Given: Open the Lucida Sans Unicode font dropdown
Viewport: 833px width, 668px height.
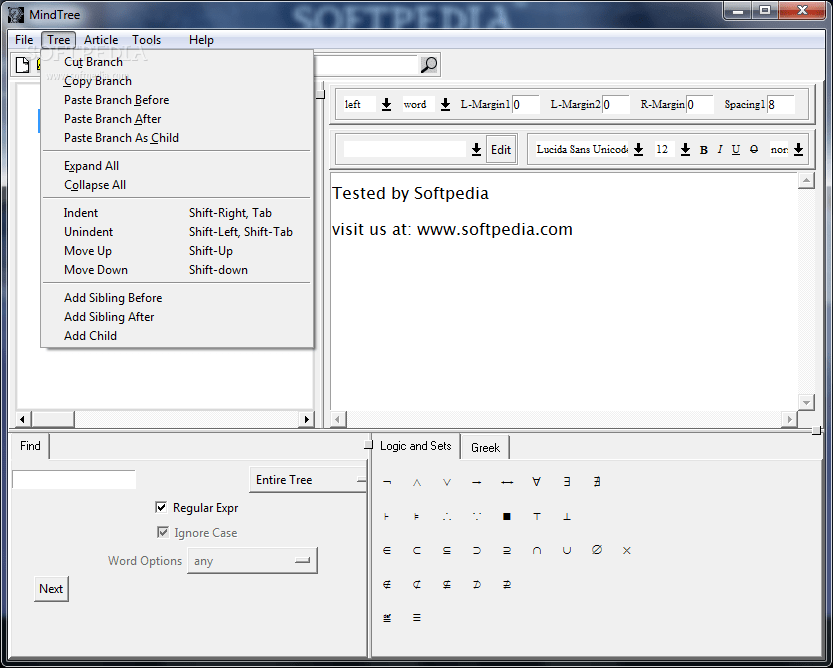Looking at the screenshot, I should click(x=639, y=150).
